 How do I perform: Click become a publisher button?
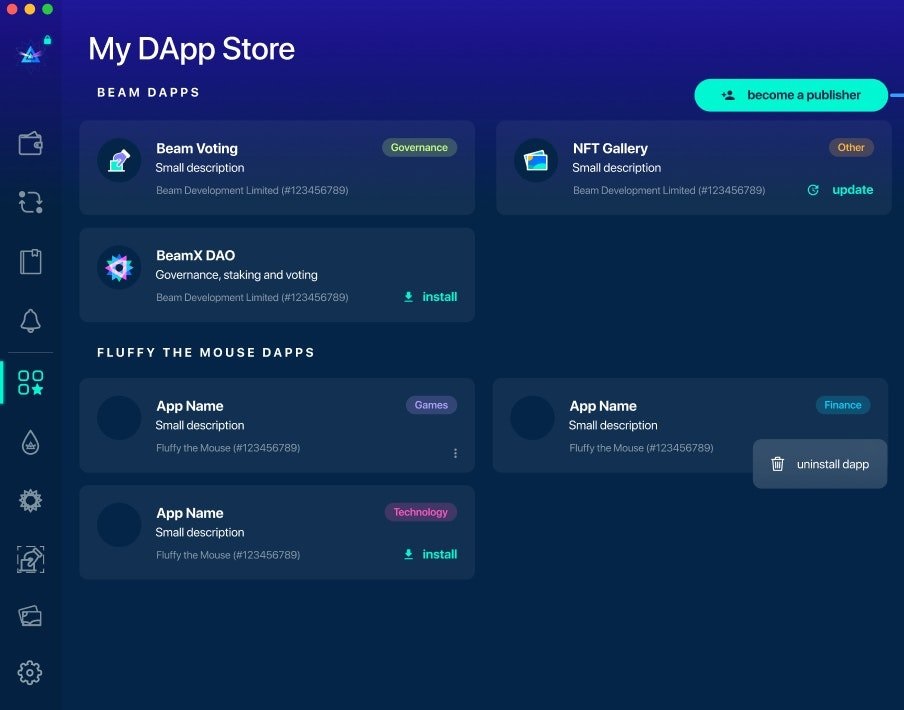point(791,95)
